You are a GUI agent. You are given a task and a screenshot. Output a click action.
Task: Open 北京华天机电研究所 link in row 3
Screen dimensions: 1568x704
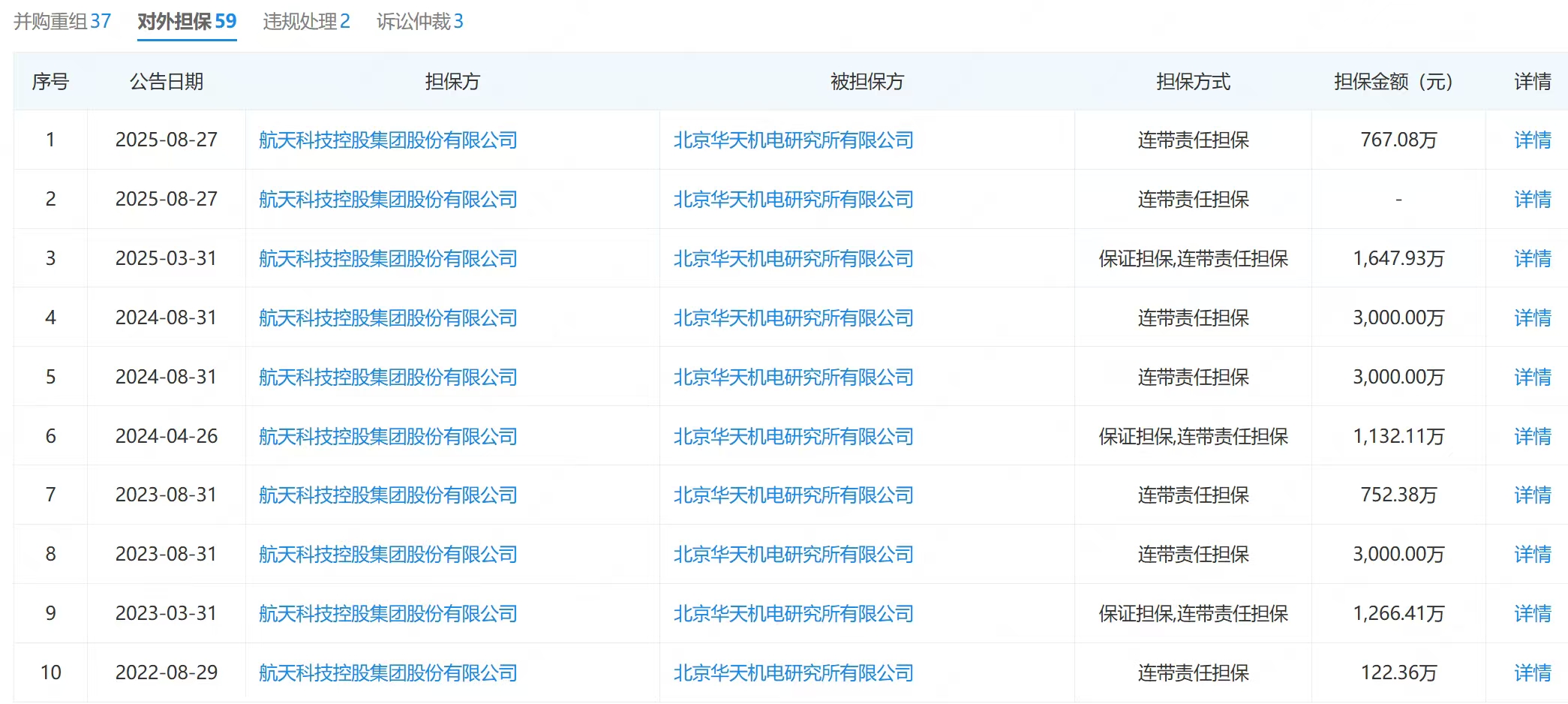(793, 259)
